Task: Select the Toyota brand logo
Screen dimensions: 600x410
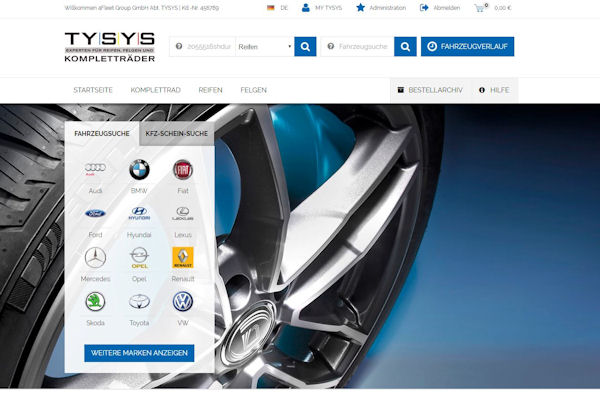Action: [139, 302]
